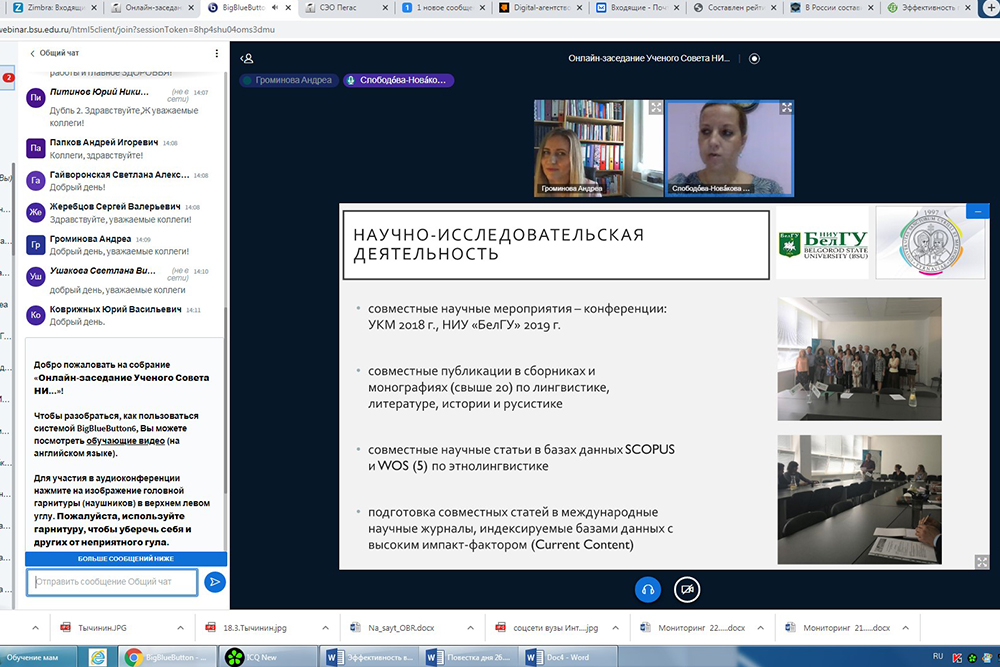The width and height of the screenshot is (1000, 667).
Task: Click the headset audio button
Action: tap(647, 590)
